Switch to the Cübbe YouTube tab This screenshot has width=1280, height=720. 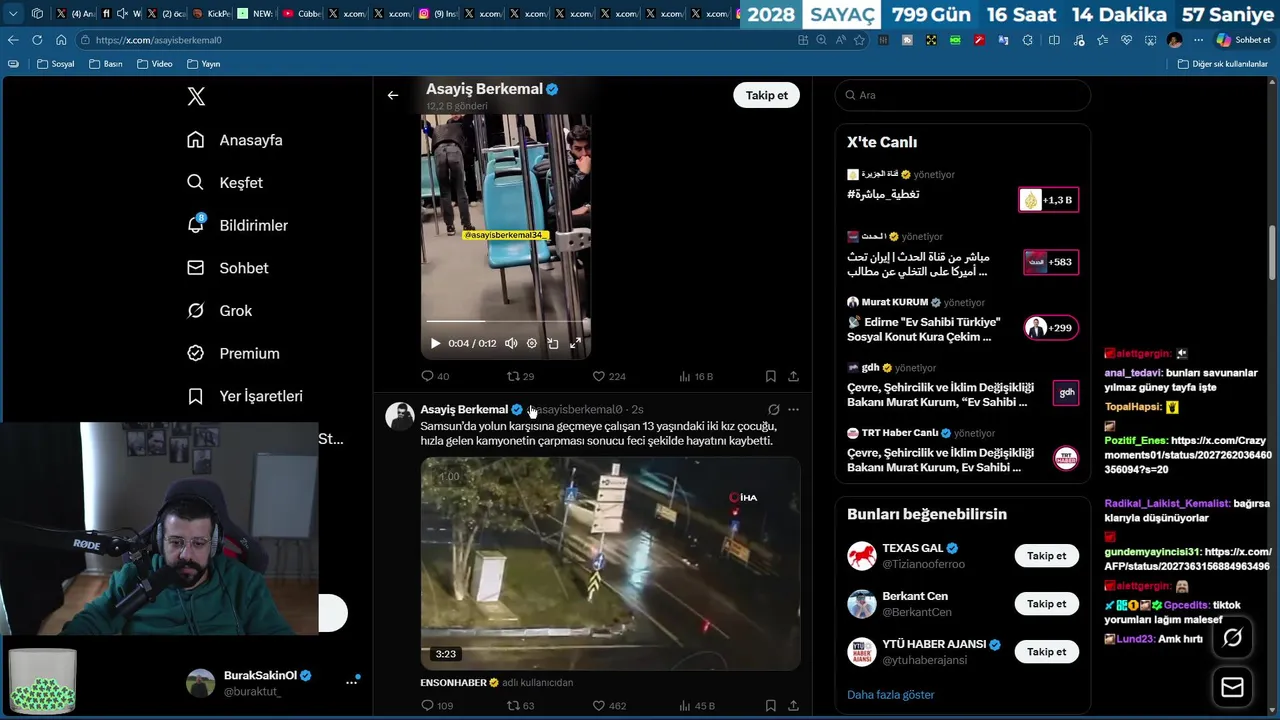pos(301,14)
